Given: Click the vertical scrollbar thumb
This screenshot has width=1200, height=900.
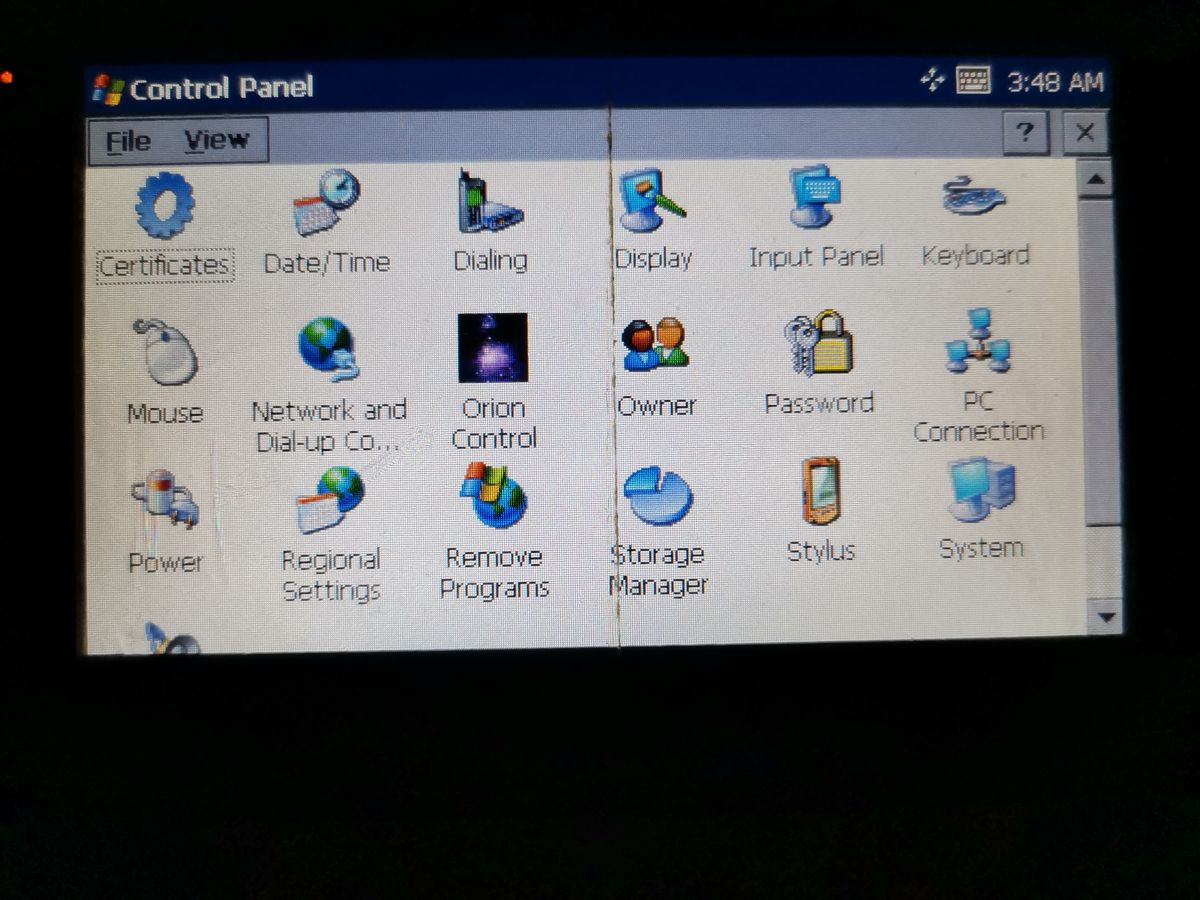Looking at the screenshot, I should pyautogui.click(x=1100, y=360).
